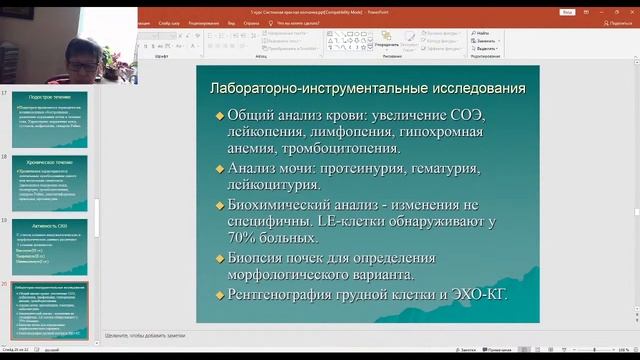This screenshot has width=640, height=360.
Task: Open the Шрифт group dialog launcher
Action: (x=201, y=56)
